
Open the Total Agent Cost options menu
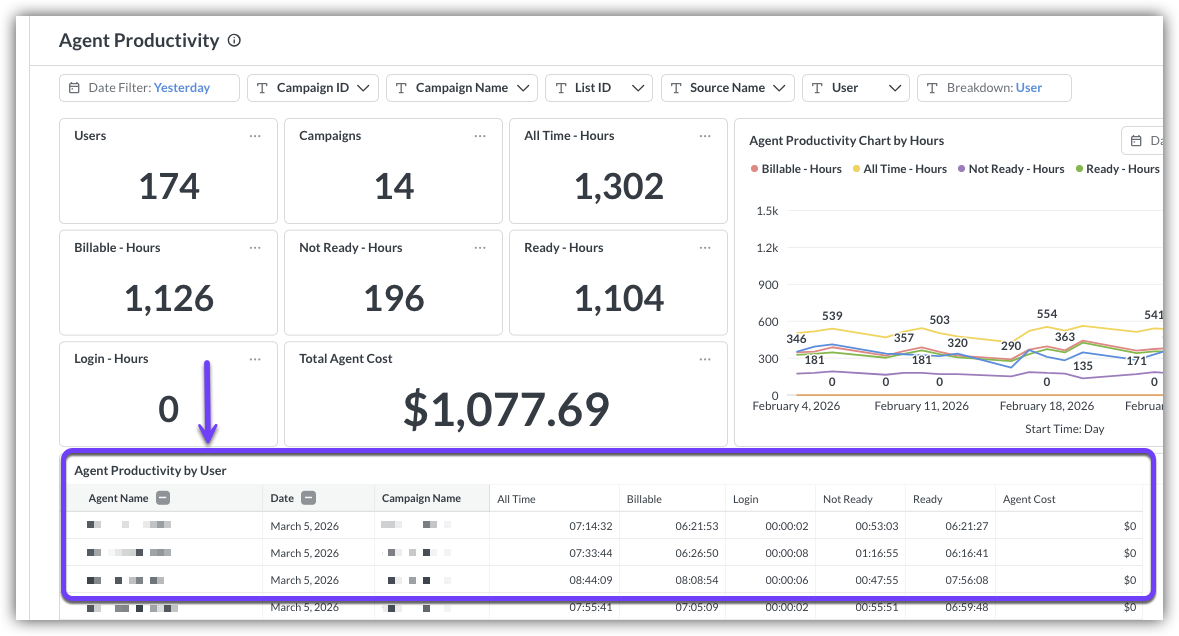[x=706, y=359]
